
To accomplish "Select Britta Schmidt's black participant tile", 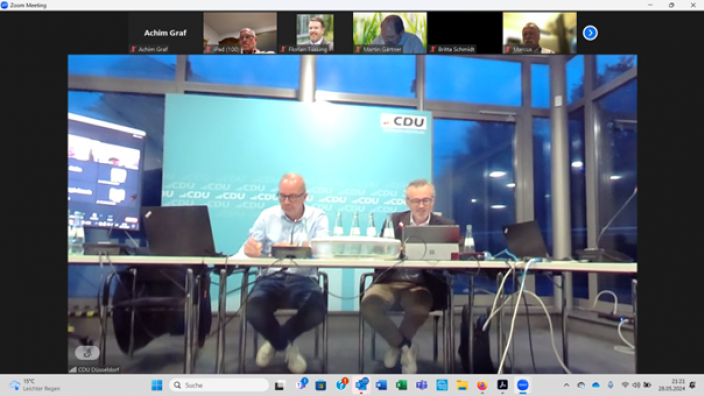I will tap(465, 33).
